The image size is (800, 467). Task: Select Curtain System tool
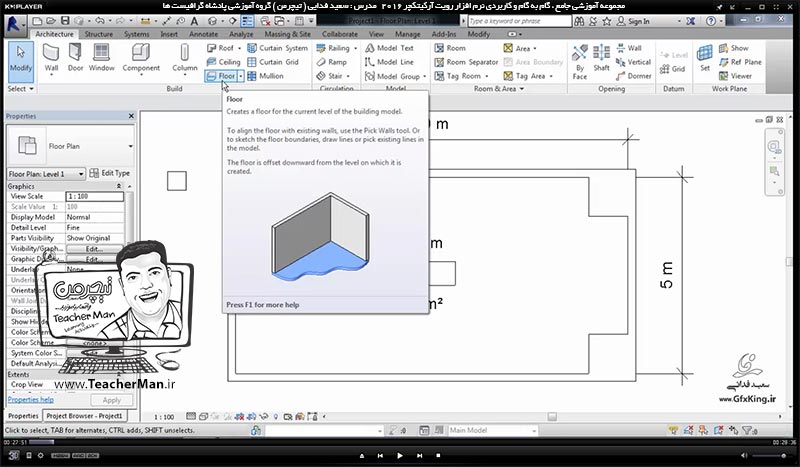coord(278,48)
